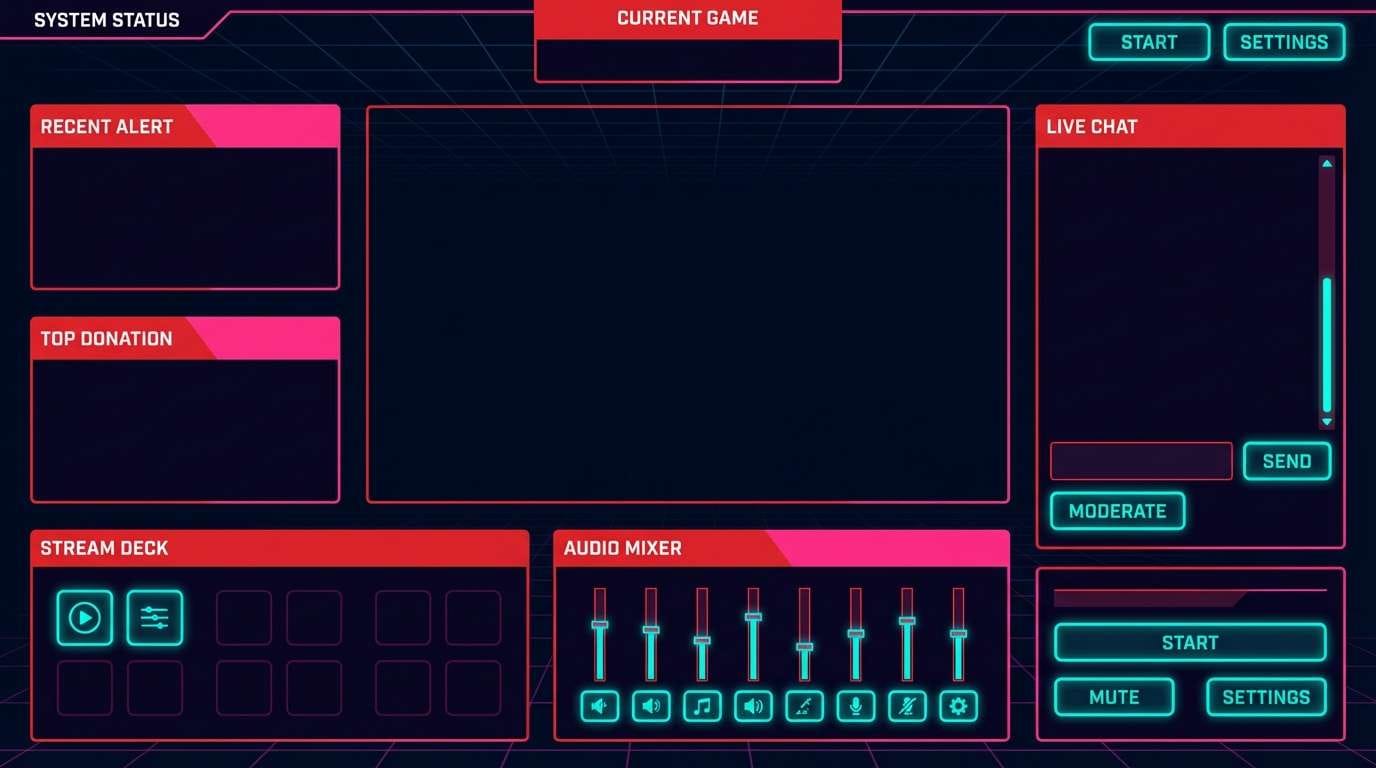
Task: Open the mixer sliders icon in Stream Deck
Action: click(x=154, y=618)
